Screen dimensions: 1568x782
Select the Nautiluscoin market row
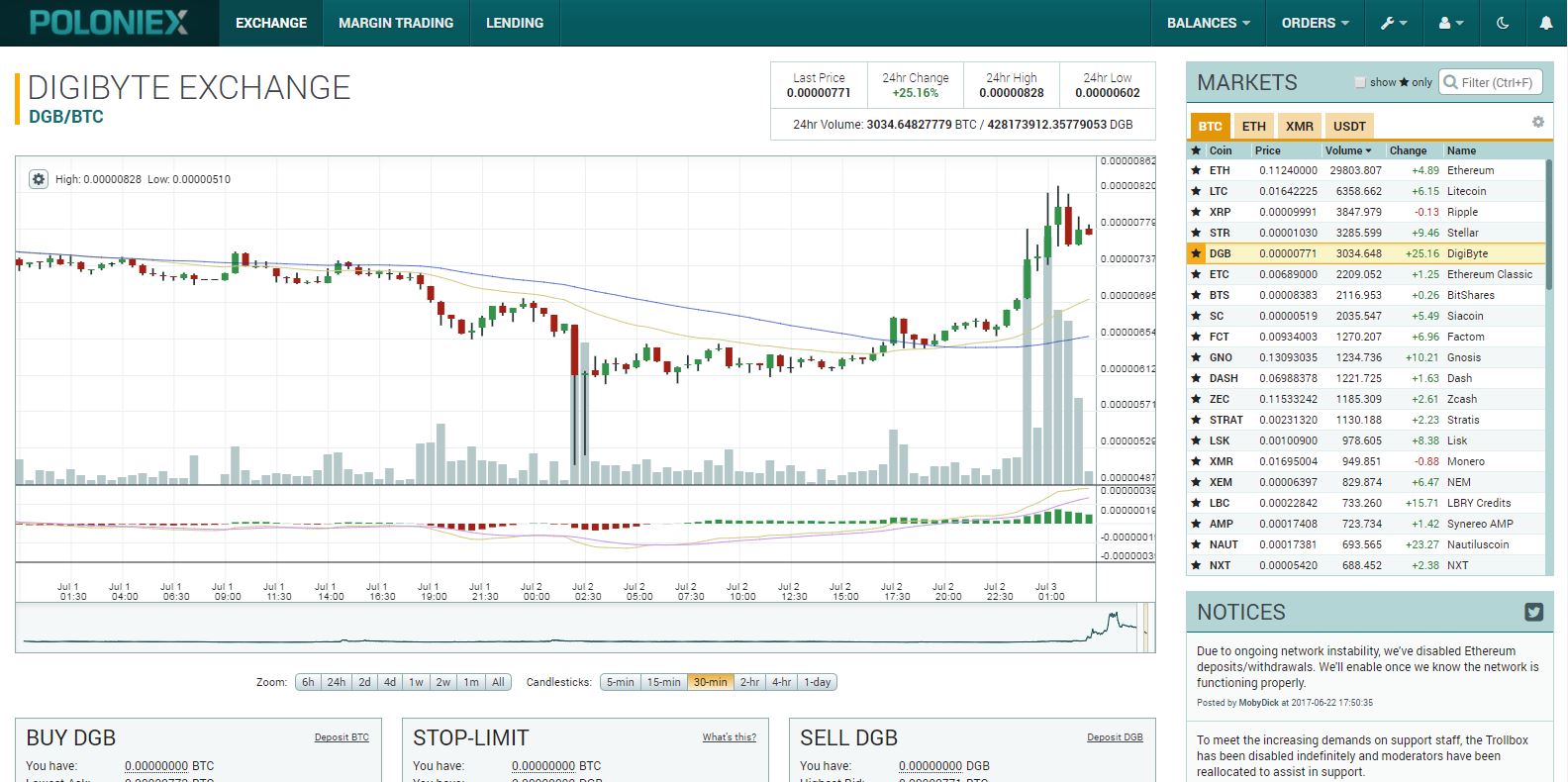click(1366, 544)
